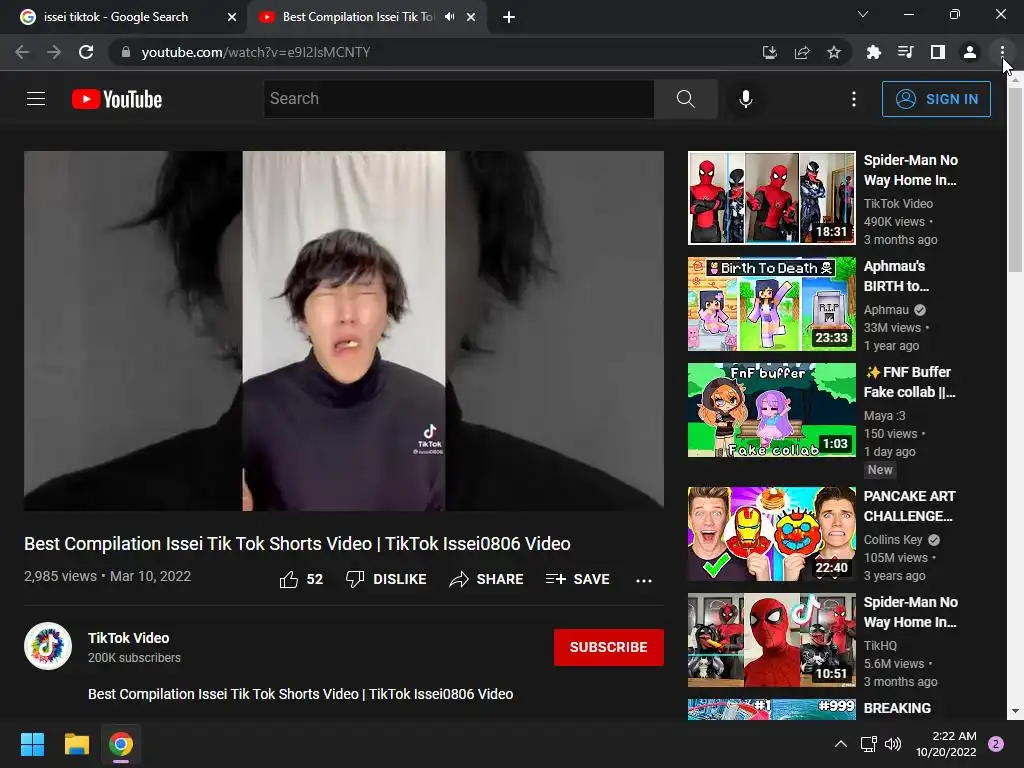1024x768 pixels.
Task: Open Spider-Man No Way Home 18:31 thumbnail
Action: [x=771, y=198]
